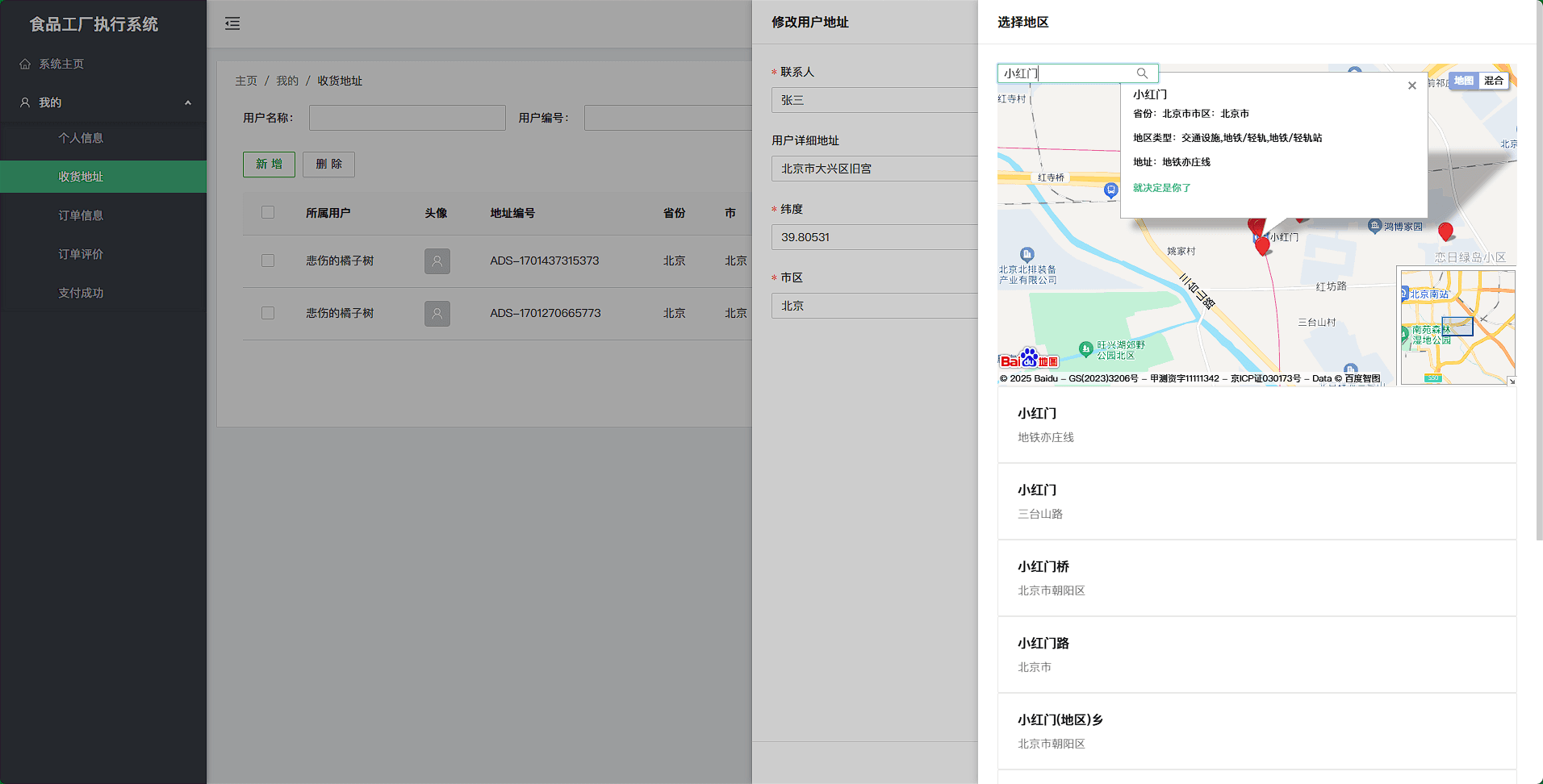Collapse the 我的 menu chevron

click(x=188, y=102)
